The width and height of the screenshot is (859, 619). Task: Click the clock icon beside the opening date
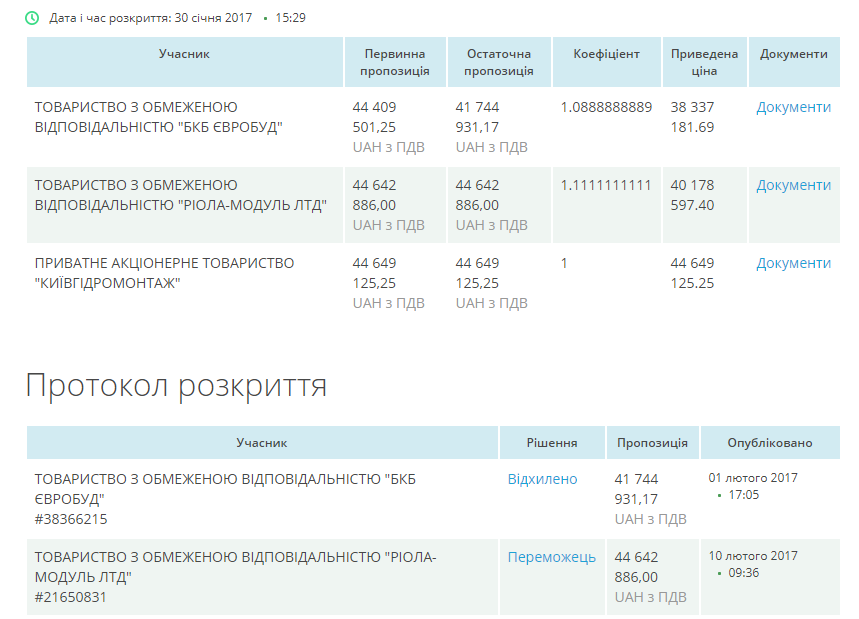(33, 18)
